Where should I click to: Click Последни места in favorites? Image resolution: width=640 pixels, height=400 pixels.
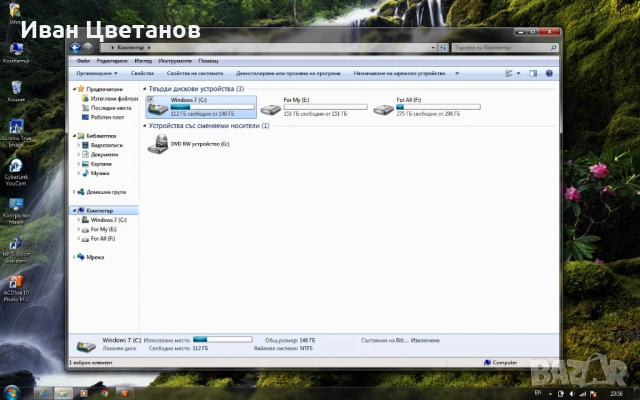[x=107, y=108]
